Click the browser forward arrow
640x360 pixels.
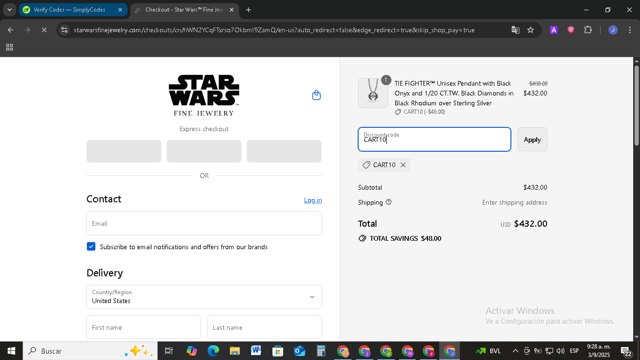(x=27, y=30)
